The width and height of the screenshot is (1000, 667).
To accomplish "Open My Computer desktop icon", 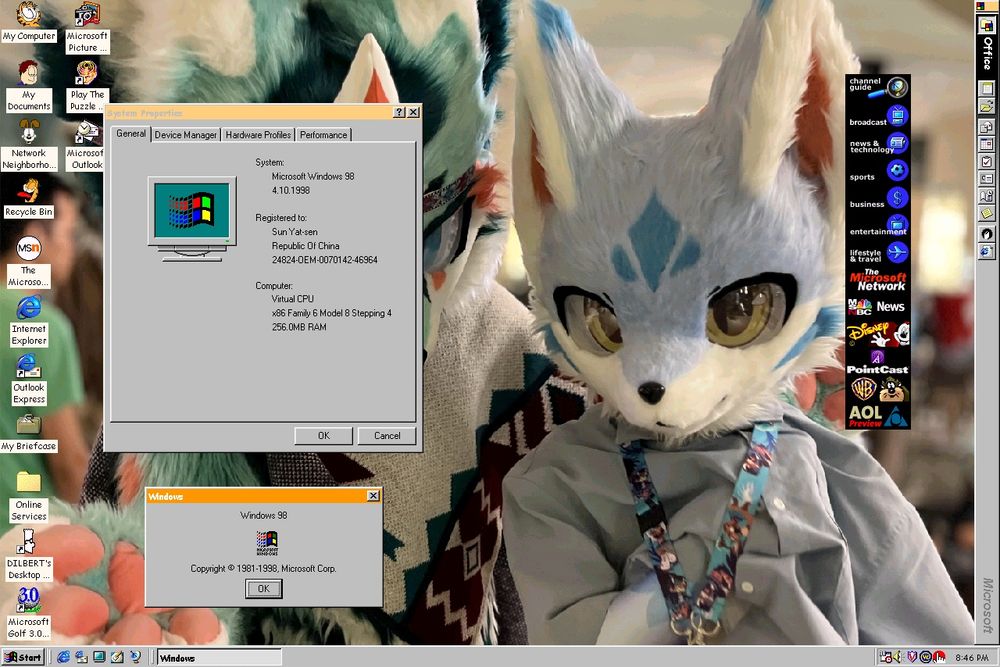I will pyautogui.click(x=29, y=21).
